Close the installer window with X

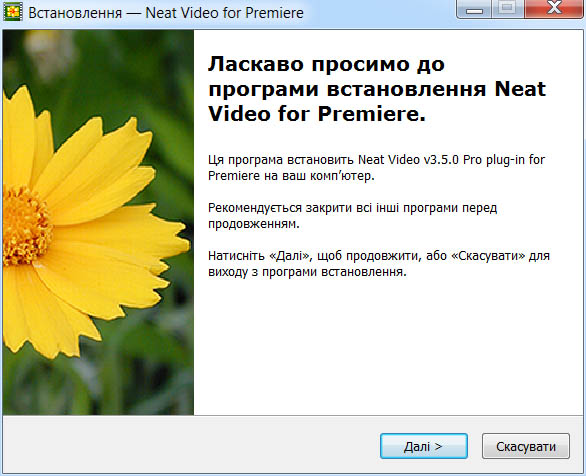[554, 9]
